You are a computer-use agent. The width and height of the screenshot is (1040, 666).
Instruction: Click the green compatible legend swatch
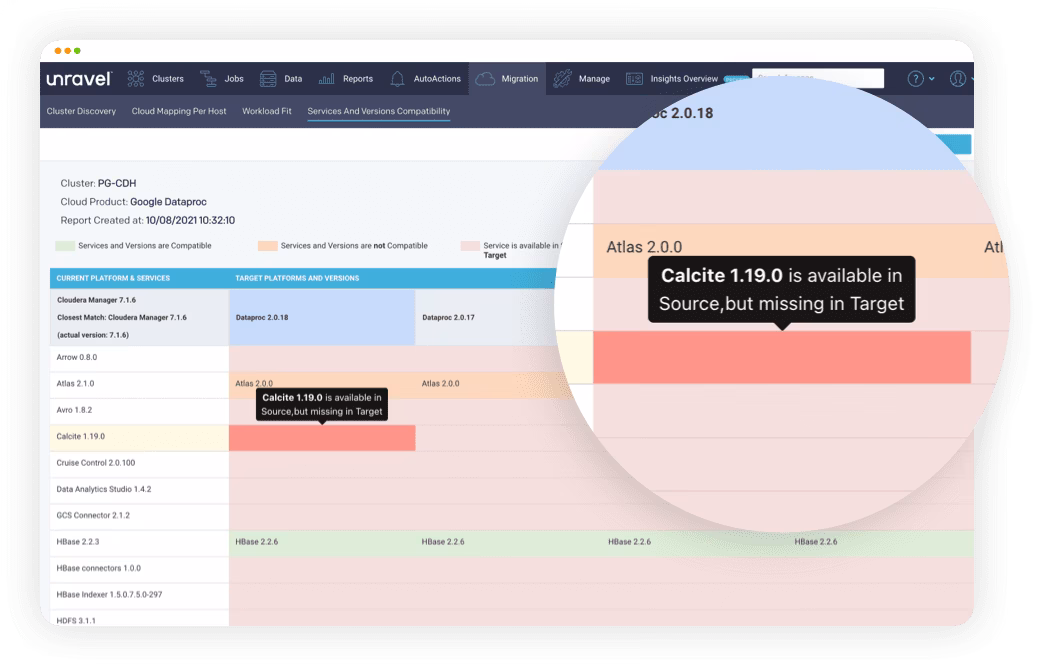click(65, 246)
